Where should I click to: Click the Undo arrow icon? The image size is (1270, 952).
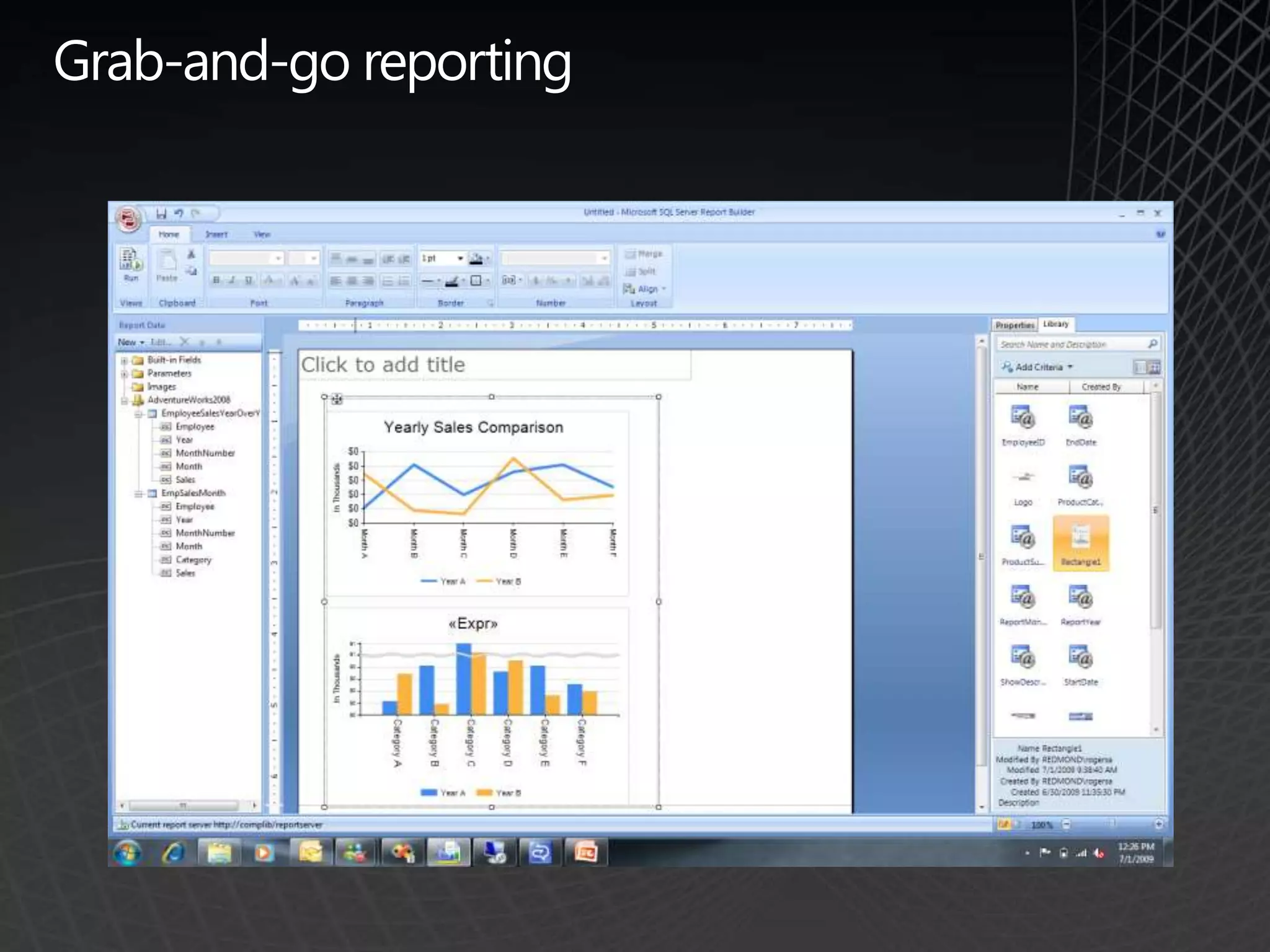pos(179,214)
